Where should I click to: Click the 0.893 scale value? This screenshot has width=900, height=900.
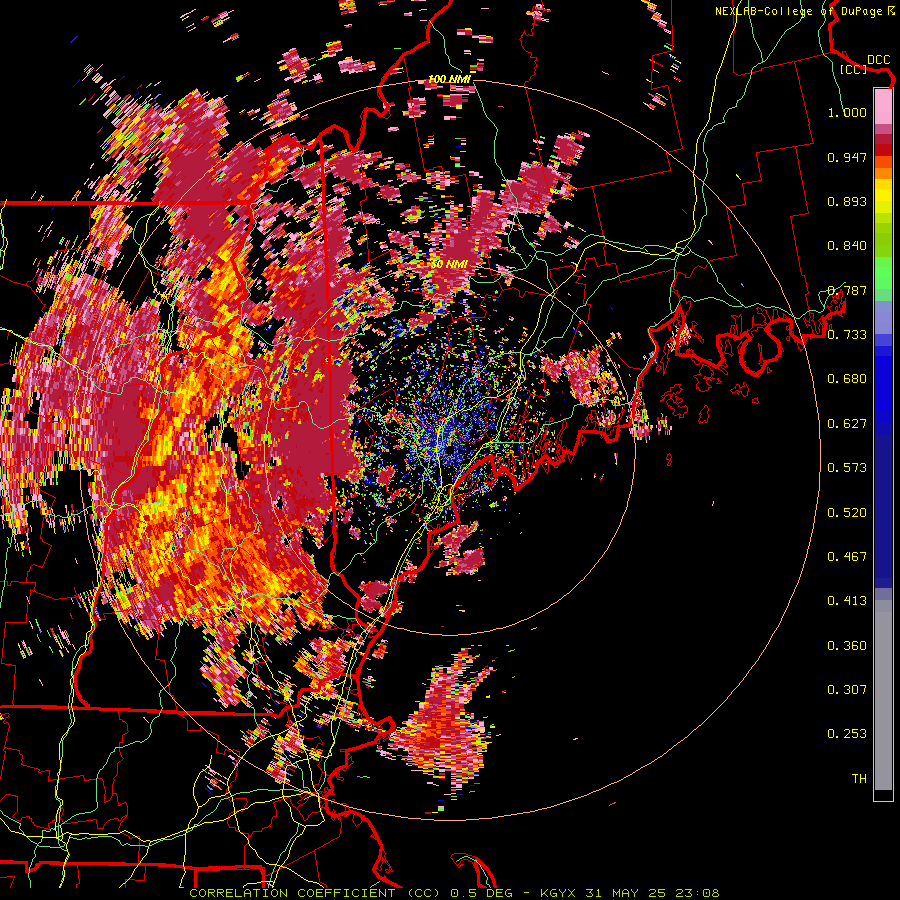coord(847,201)
